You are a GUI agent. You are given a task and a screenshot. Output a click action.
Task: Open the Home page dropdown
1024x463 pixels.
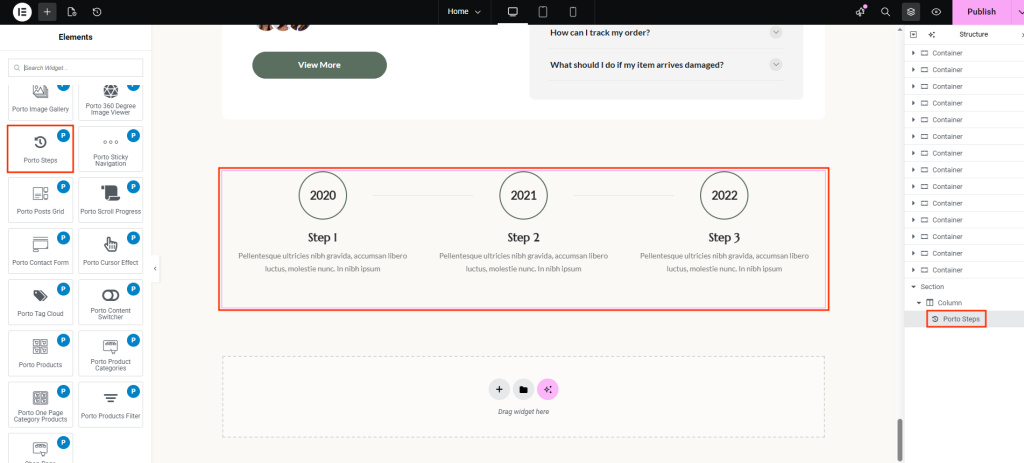(465, 12)
